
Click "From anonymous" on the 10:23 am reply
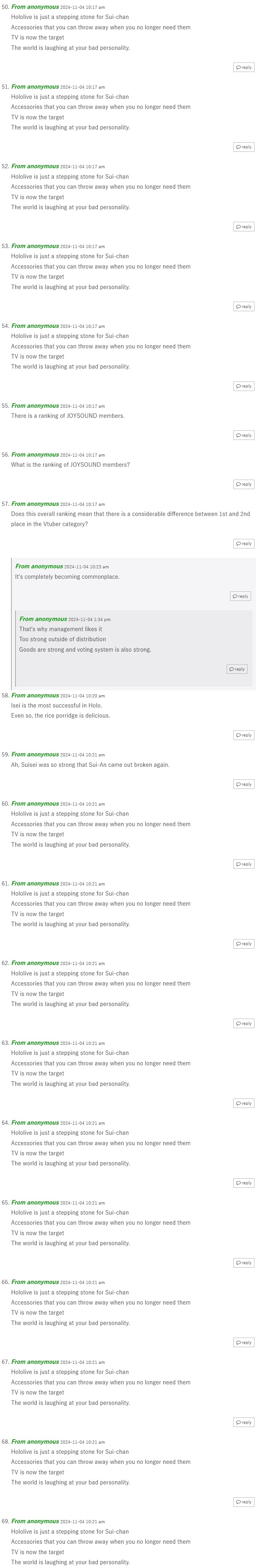[x=39, y=566]
